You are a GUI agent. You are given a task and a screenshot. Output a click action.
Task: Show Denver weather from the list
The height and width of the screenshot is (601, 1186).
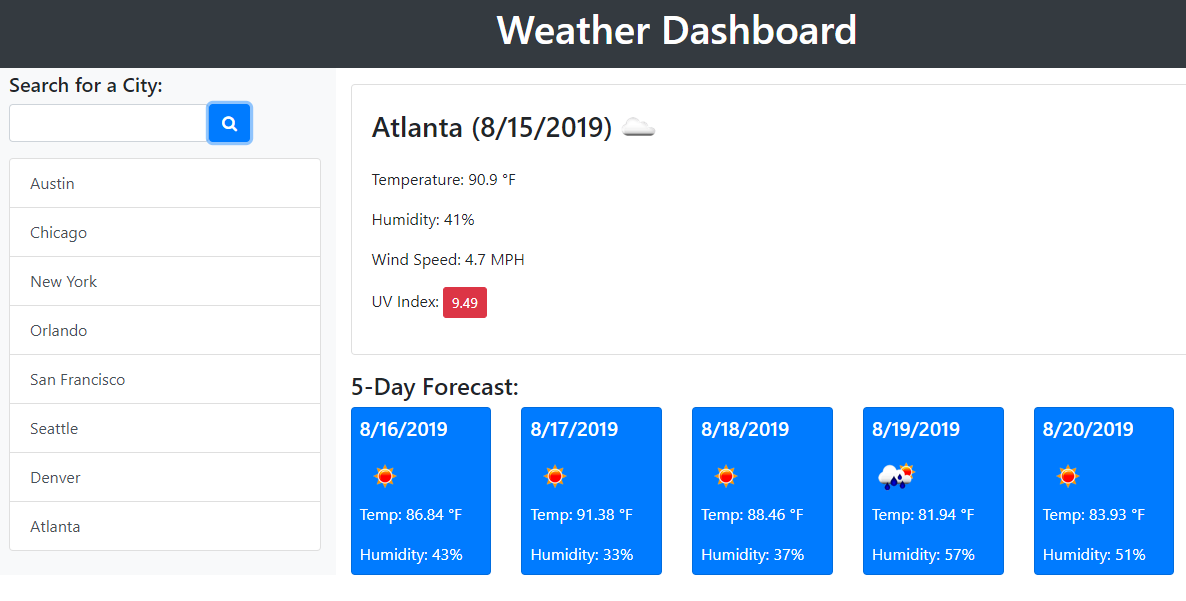[x=165, y=478]
